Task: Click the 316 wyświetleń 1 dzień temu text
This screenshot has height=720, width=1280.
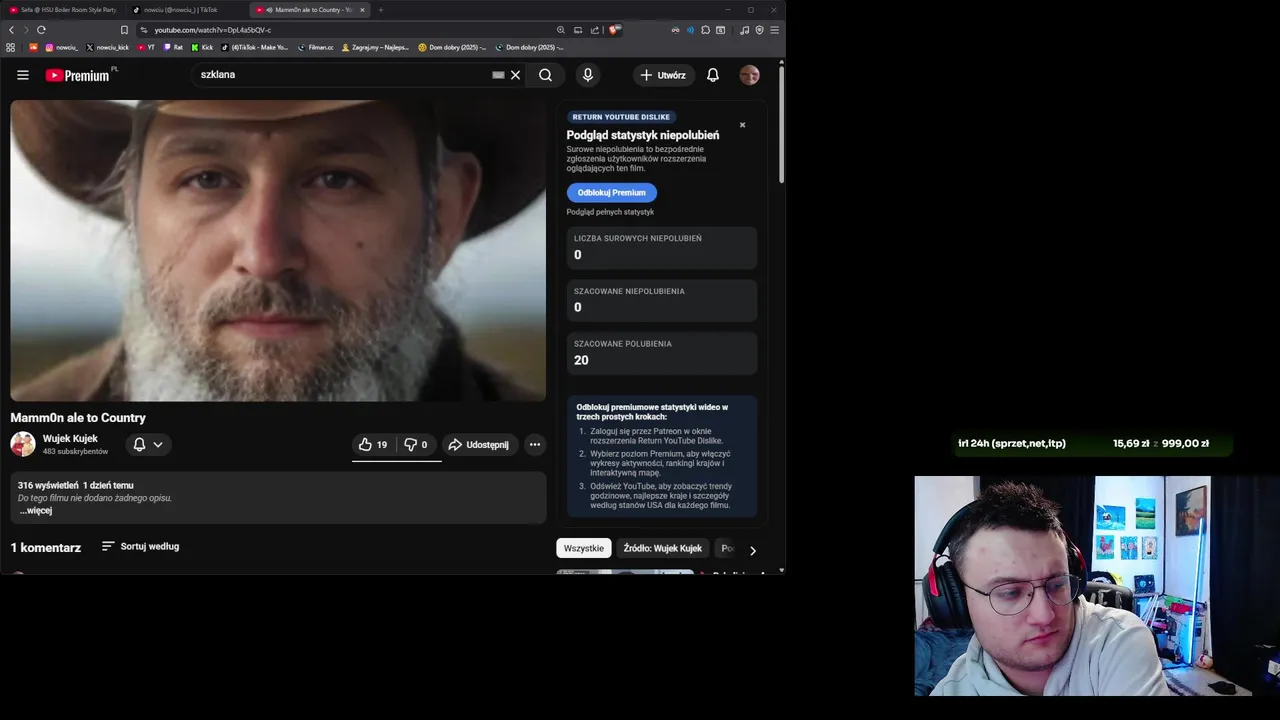Action: click(x=76, y=485)
